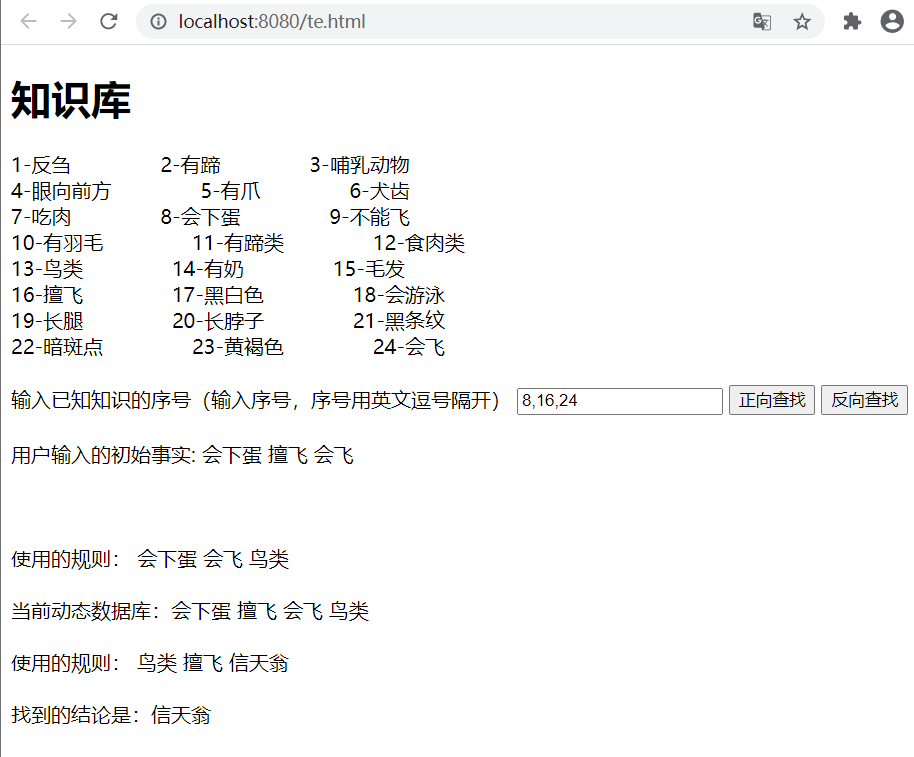914x757 pixels.
Task: Select knowledge item 4-眼向前方
Action: pos(61,191)
